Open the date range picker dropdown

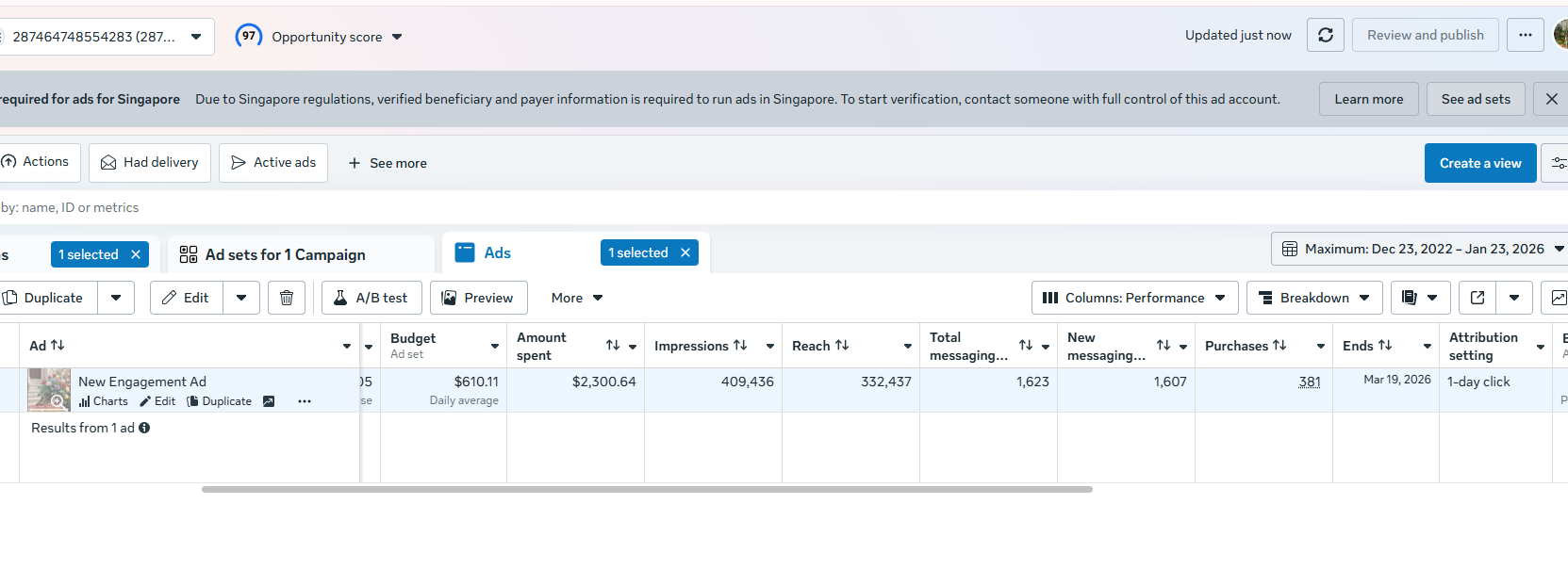1419,249
